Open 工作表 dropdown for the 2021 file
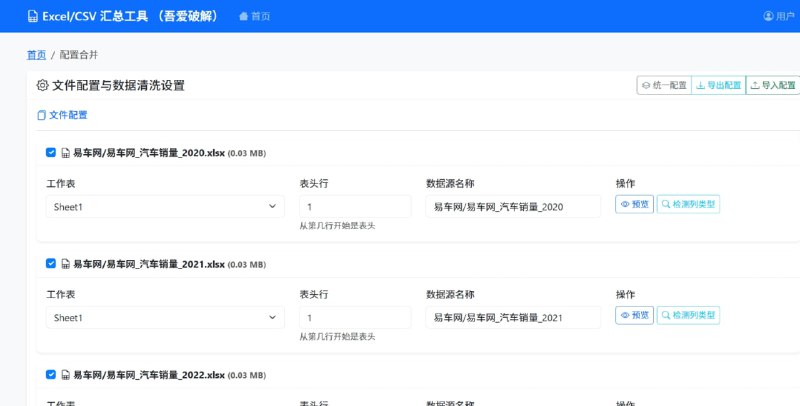 pos(165,318)
